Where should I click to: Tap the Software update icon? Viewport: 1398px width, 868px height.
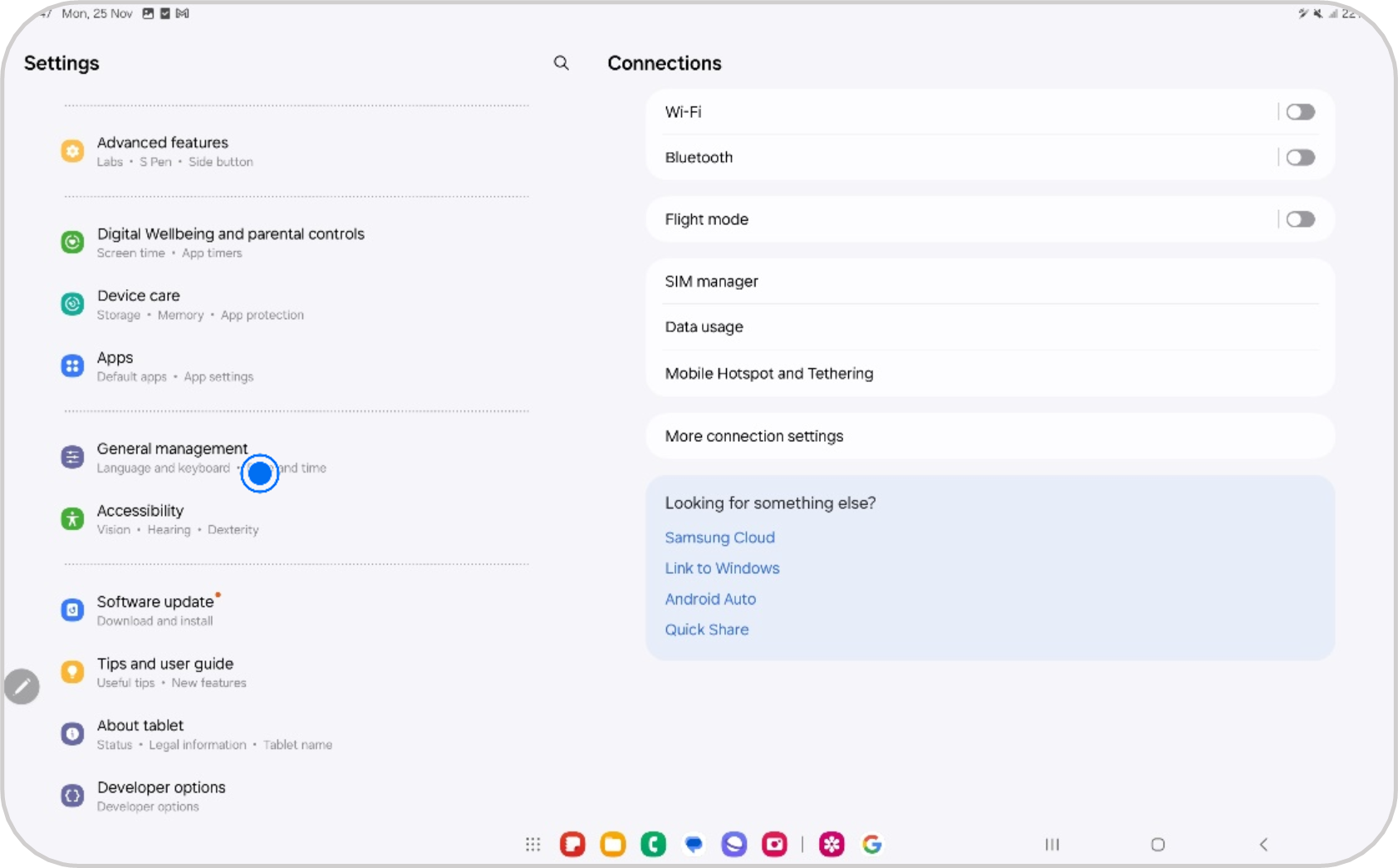tap(73, 611)
